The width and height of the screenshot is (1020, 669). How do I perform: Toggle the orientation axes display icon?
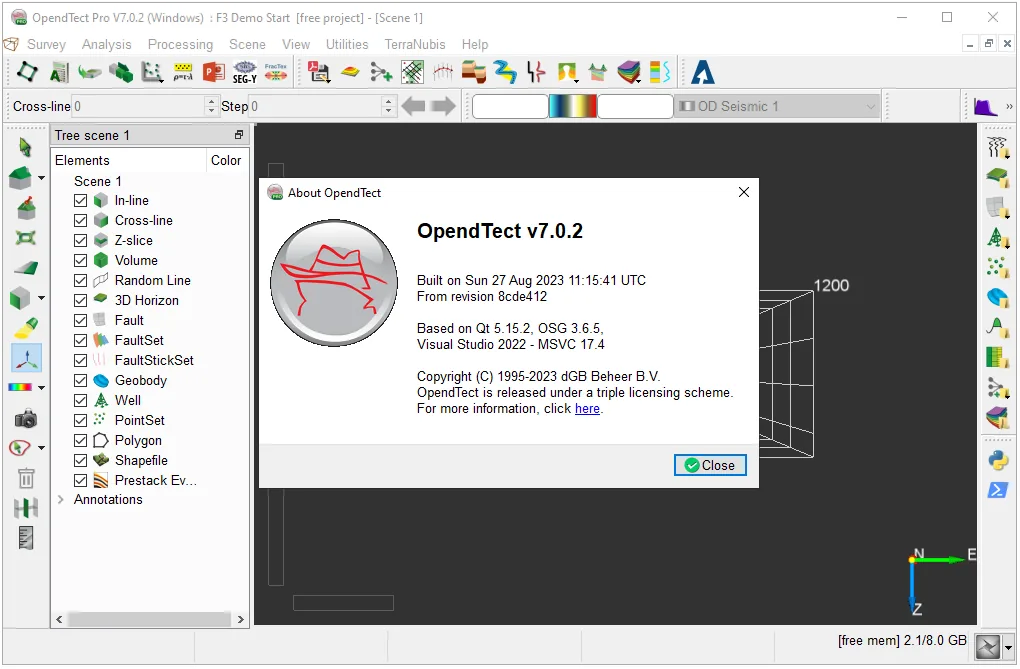(x=27, y=358)
